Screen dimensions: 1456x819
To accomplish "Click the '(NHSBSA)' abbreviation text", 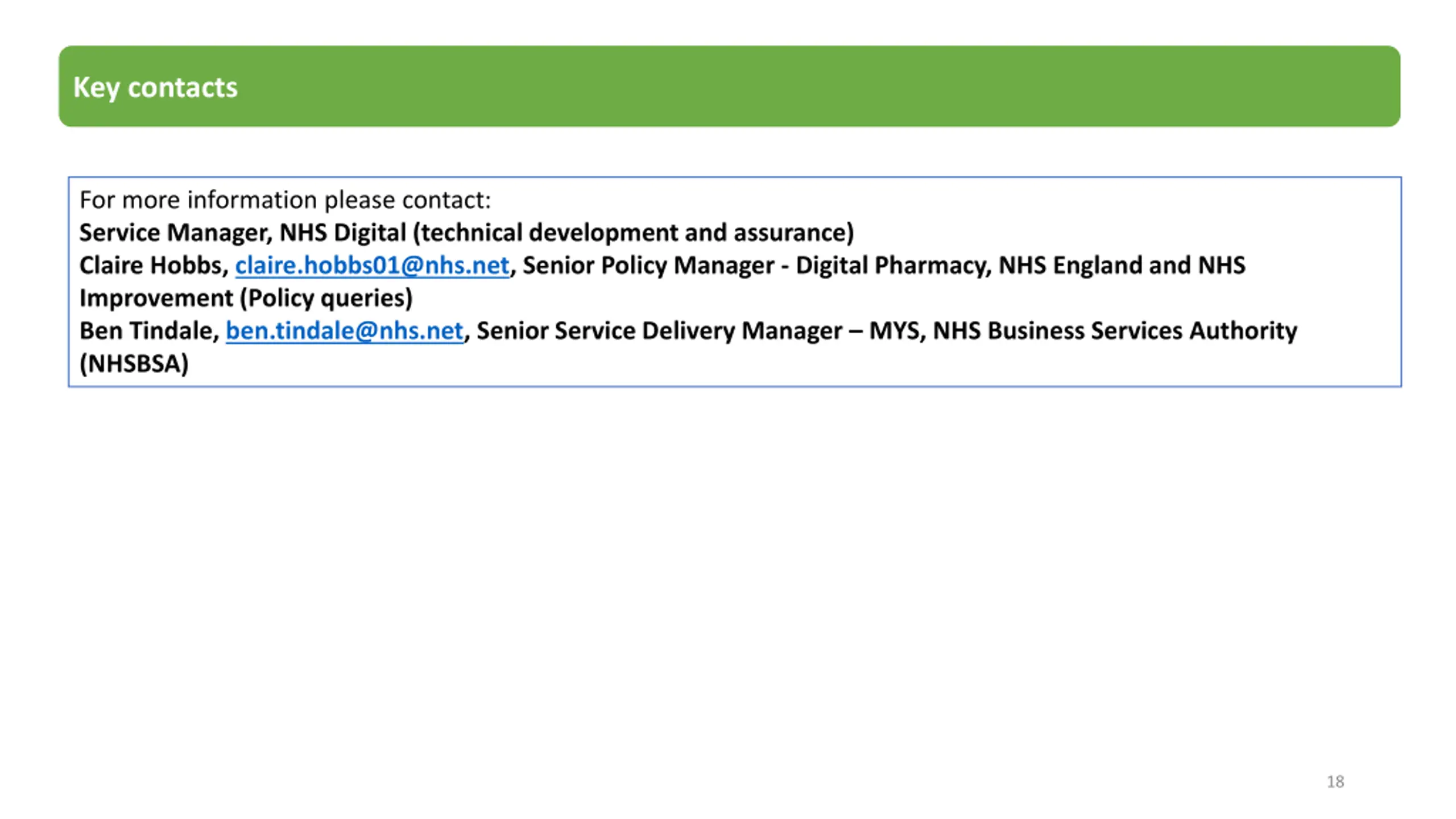I will coord(134,363).
